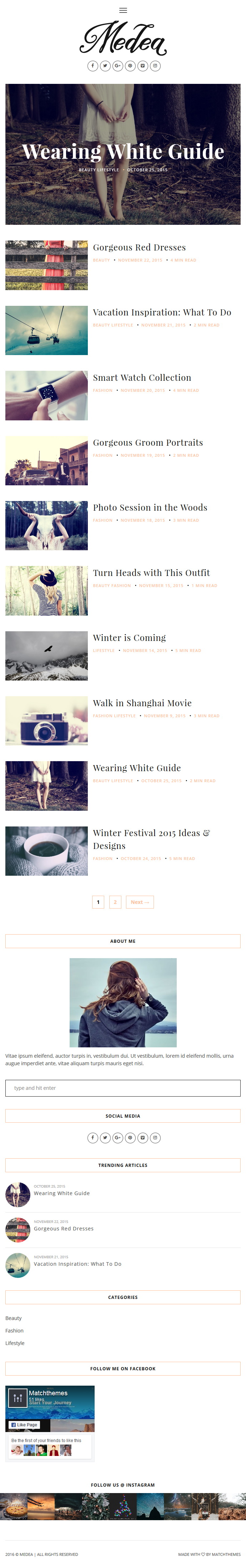Click the Smart Watch Collection thumbnail image

click(x=46, y=395)
